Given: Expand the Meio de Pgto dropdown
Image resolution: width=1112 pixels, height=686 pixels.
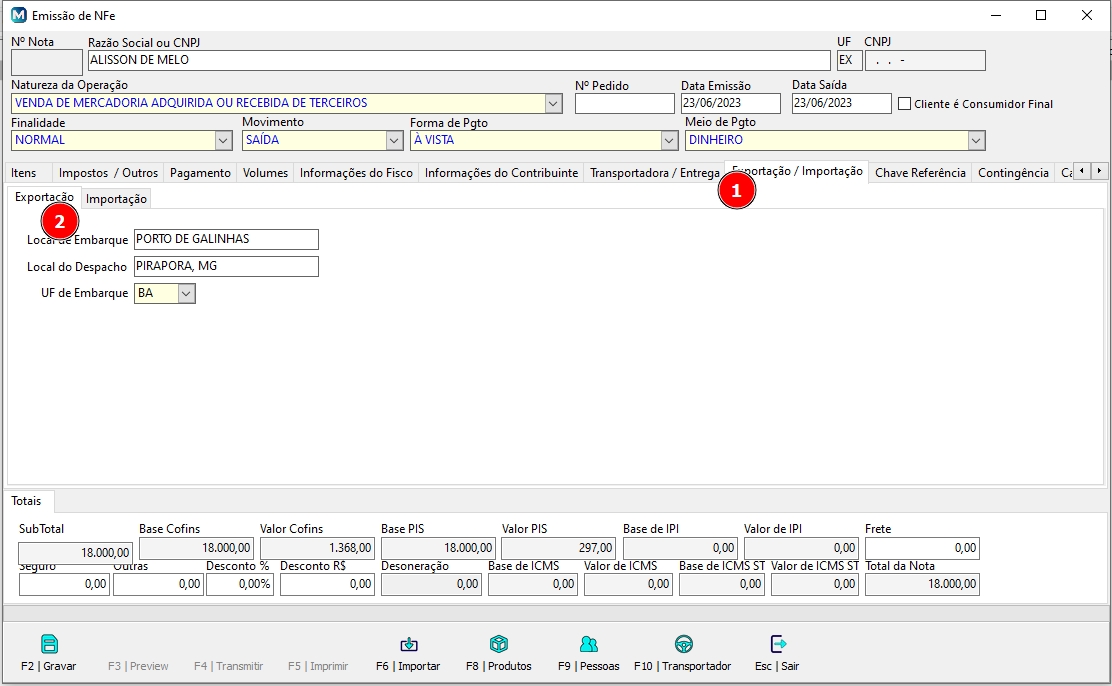Looking at the screenshot, I should (976, 141).
